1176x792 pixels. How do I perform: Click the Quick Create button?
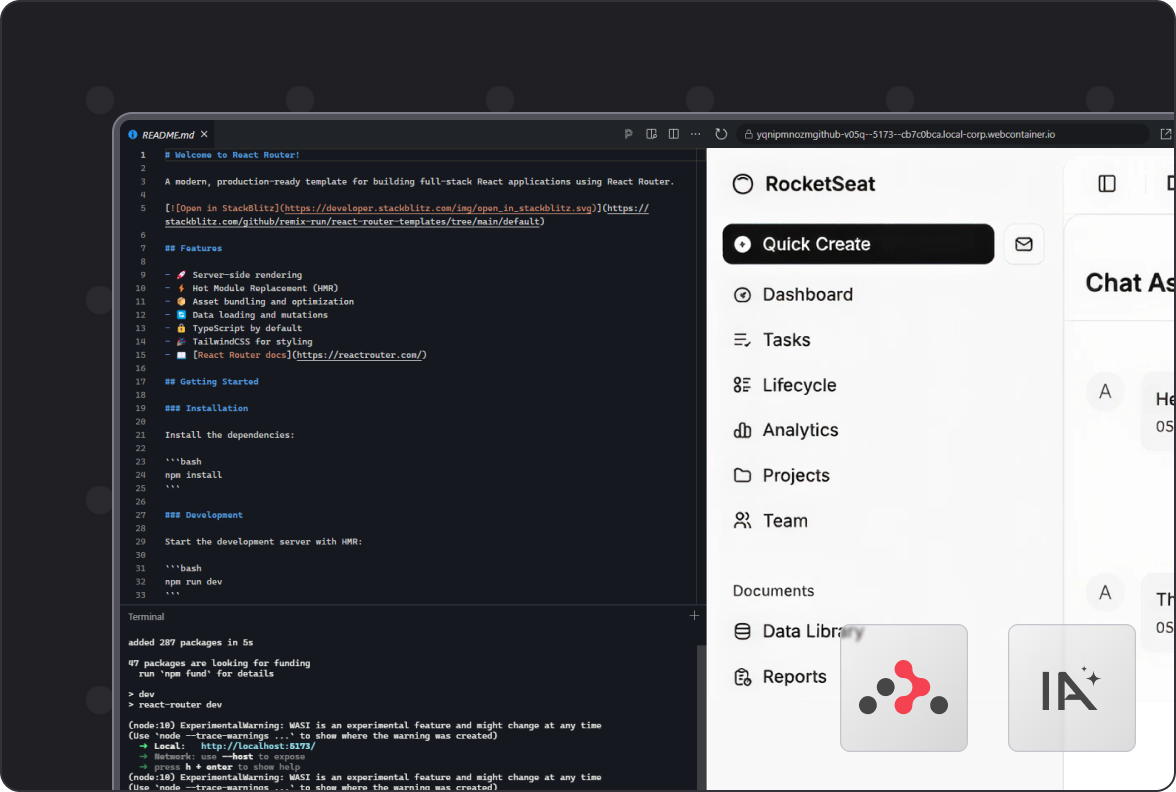click(x=858, y=244)
